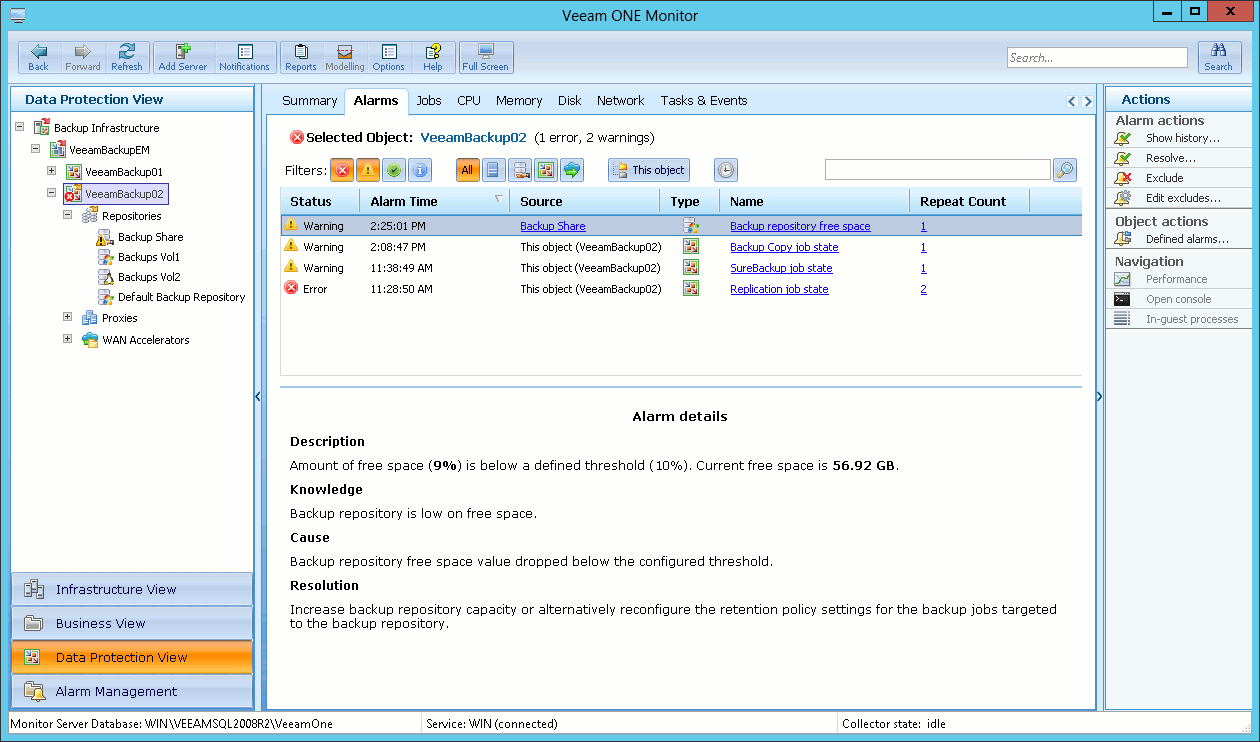Screen dimensions: 1260x742
Task: Switch to the Summary tab
Action: pyautogui.click(x=309, y=101)
